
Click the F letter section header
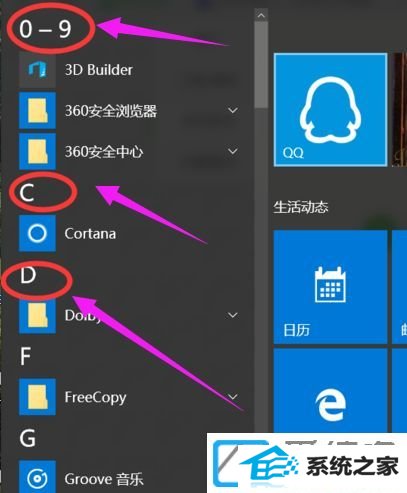(x=26, y=356)
